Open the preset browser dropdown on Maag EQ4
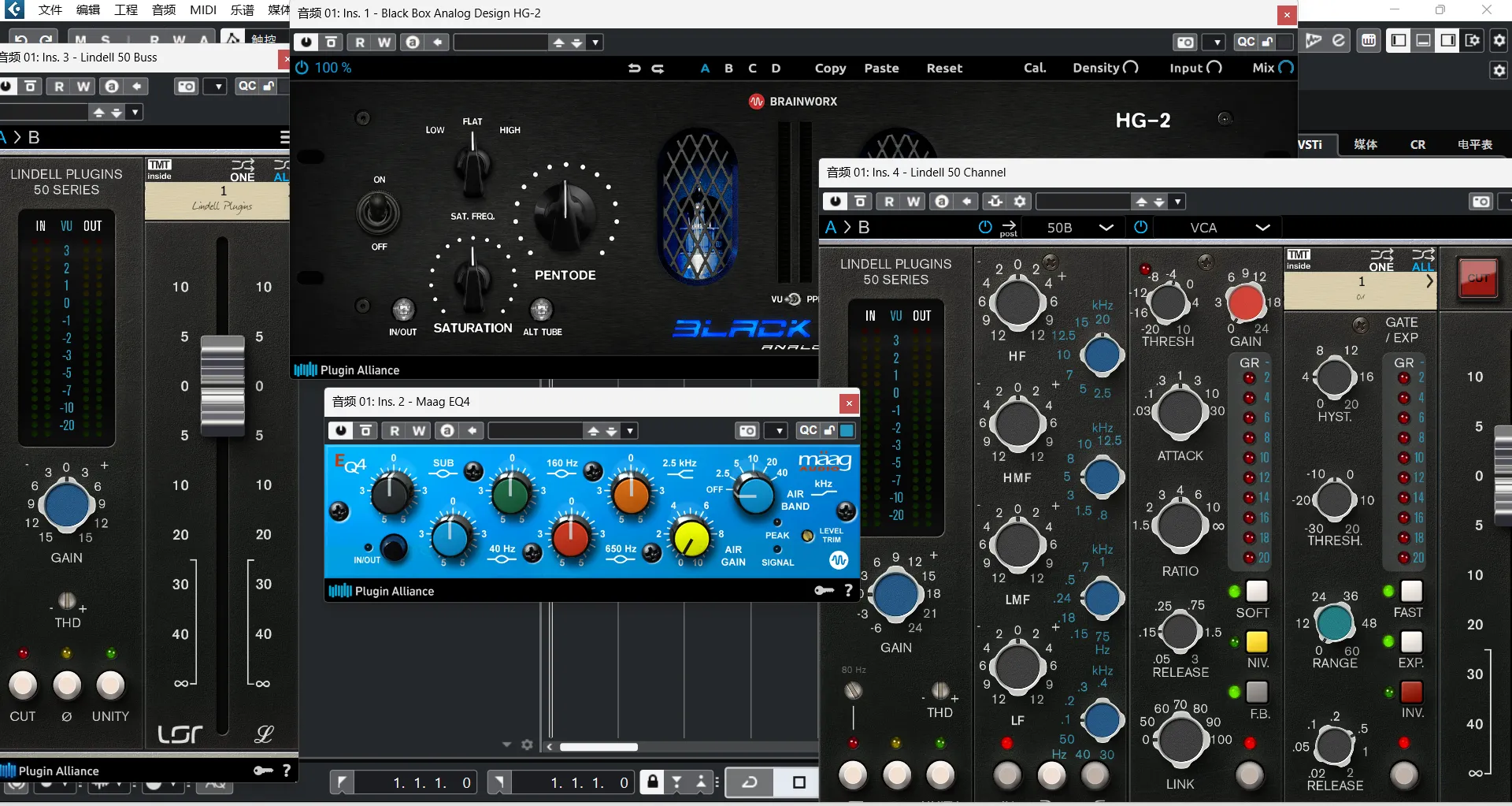The height and width of the screenshot is (806, 1512). 630,430
